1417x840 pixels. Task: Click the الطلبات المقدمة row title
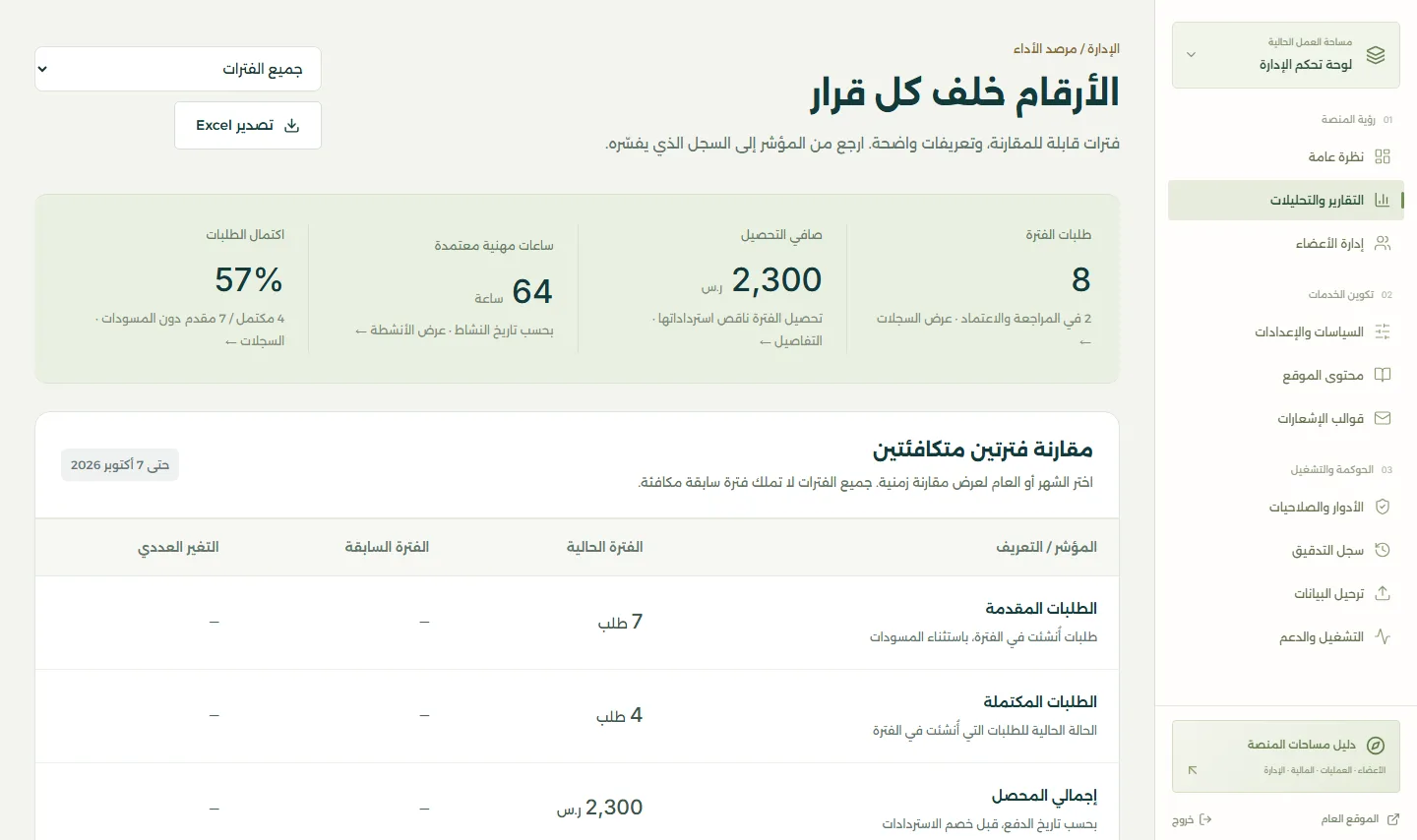1041,608
